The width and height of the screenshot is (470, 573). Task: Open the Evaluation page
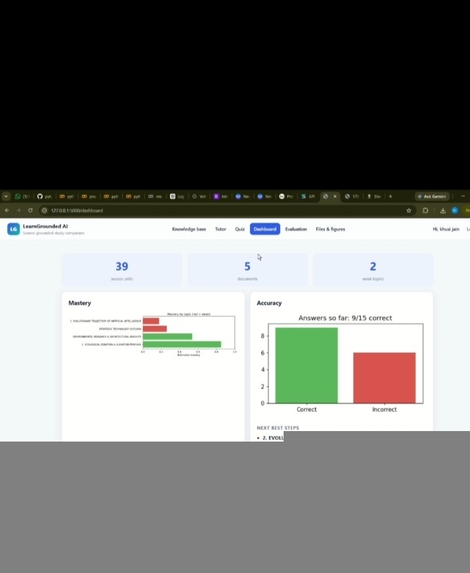(296, 229)
